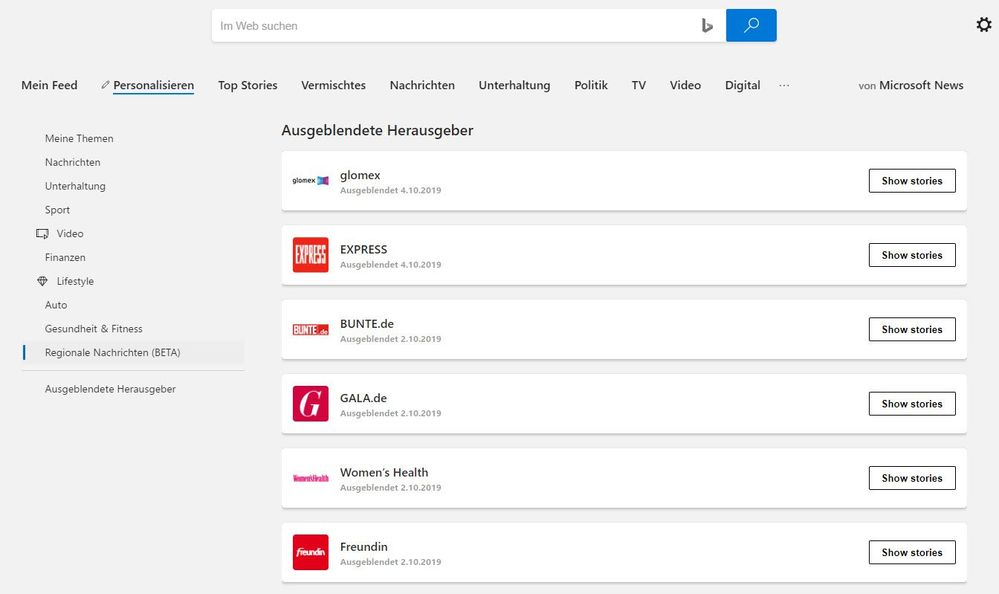The width and height of the screenshot is (999, 594).
Task: Click the EXPRESS publisher name
Action: pos(364,249)
